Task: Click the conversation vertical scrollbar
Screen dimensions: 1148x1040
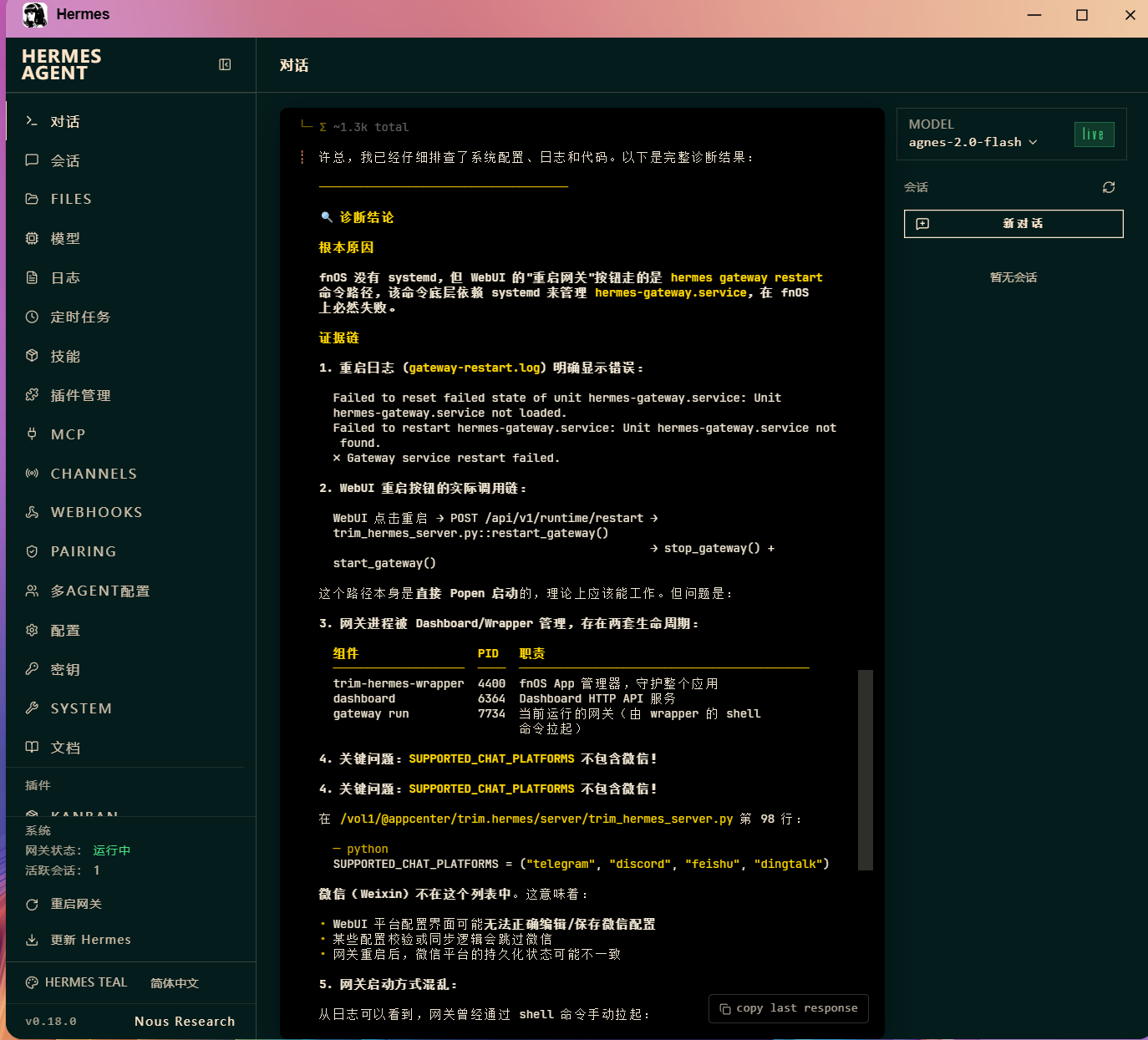Action: 866,769
